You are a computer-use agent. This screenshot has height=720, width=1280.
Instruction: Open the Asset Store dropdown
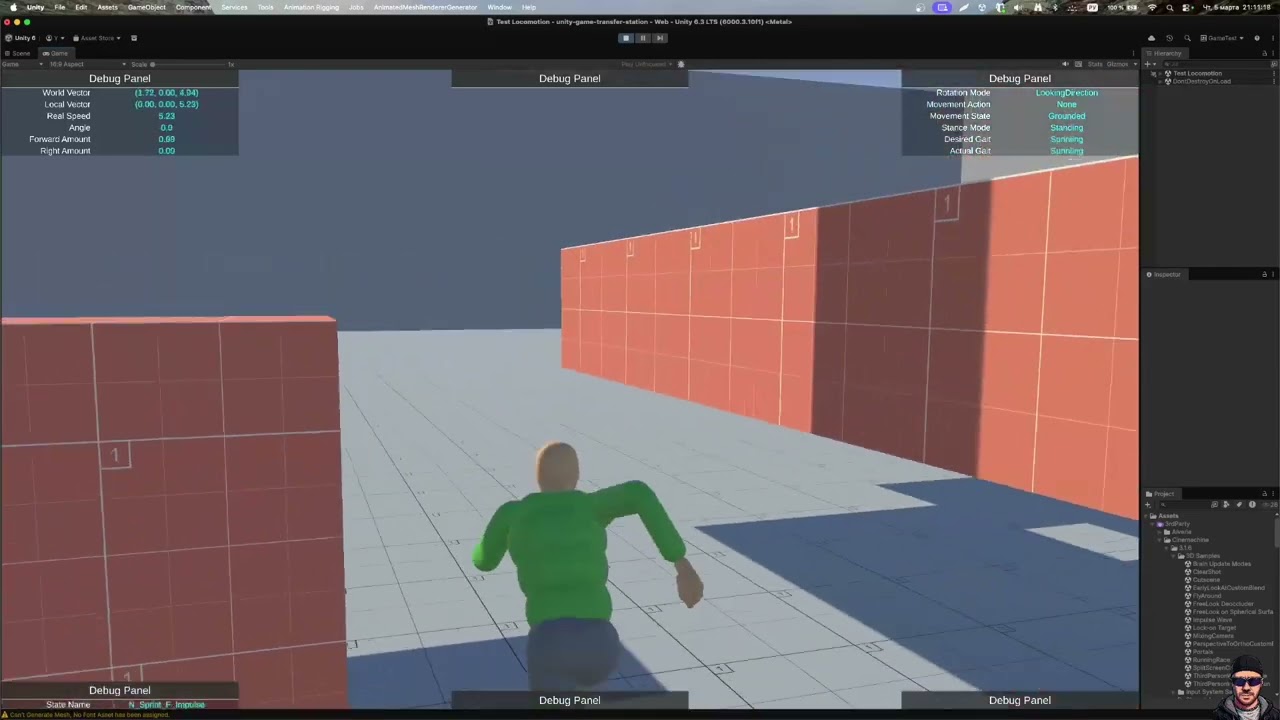point(97,38)
